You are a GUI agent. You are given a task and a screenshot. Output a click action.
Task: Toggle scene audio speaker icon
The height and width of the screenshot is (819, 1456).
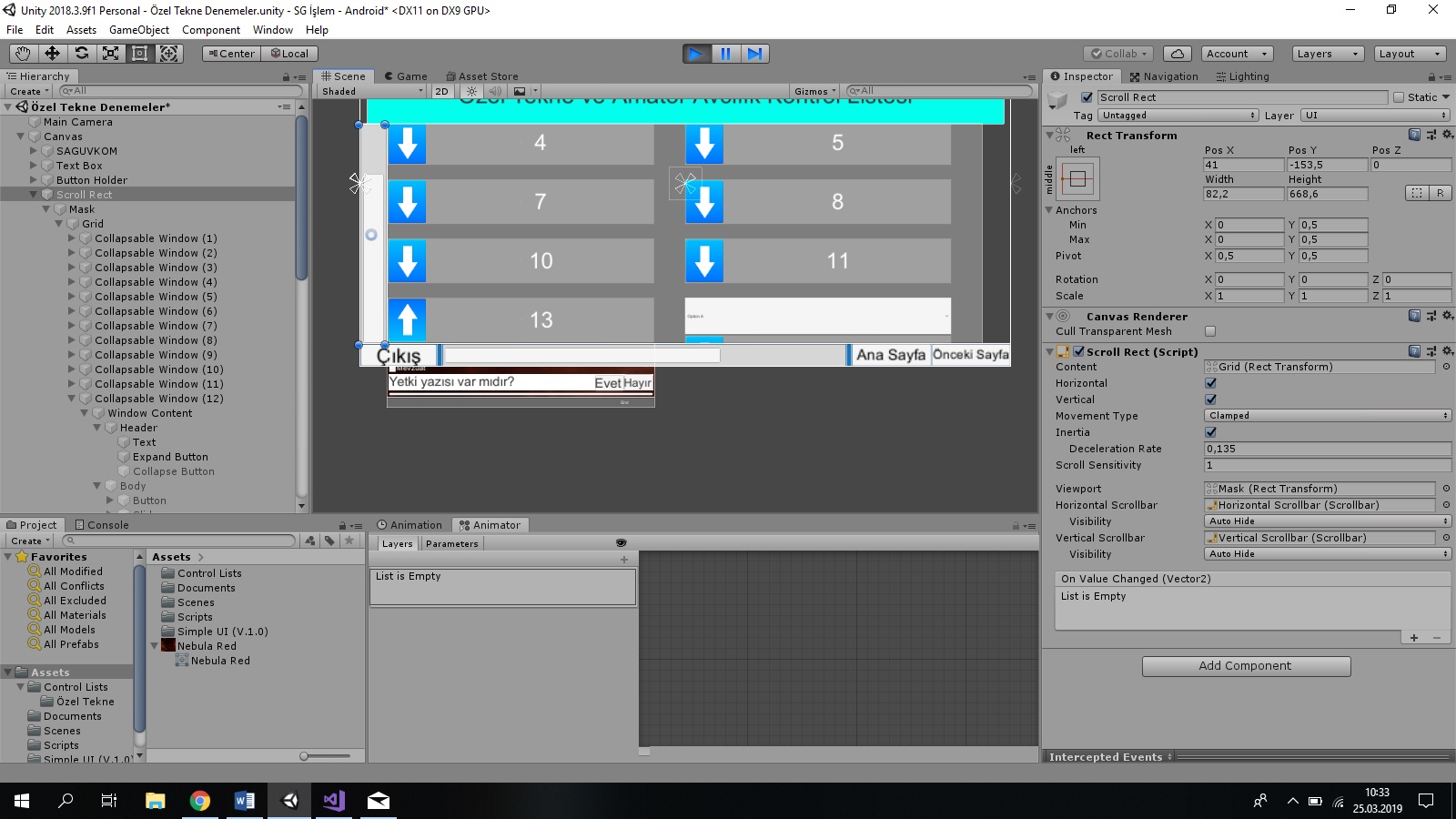[495, 91]
